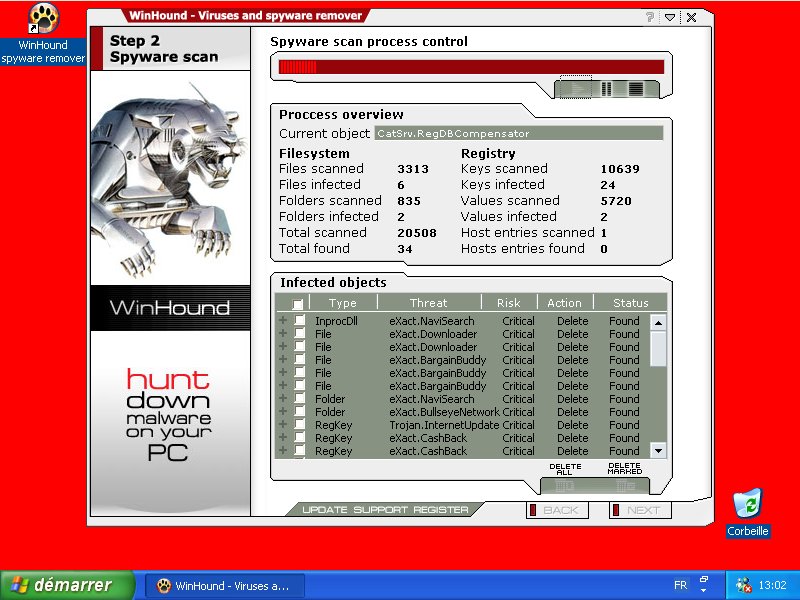Click the question mark help icon

click(x=649, y=17)
